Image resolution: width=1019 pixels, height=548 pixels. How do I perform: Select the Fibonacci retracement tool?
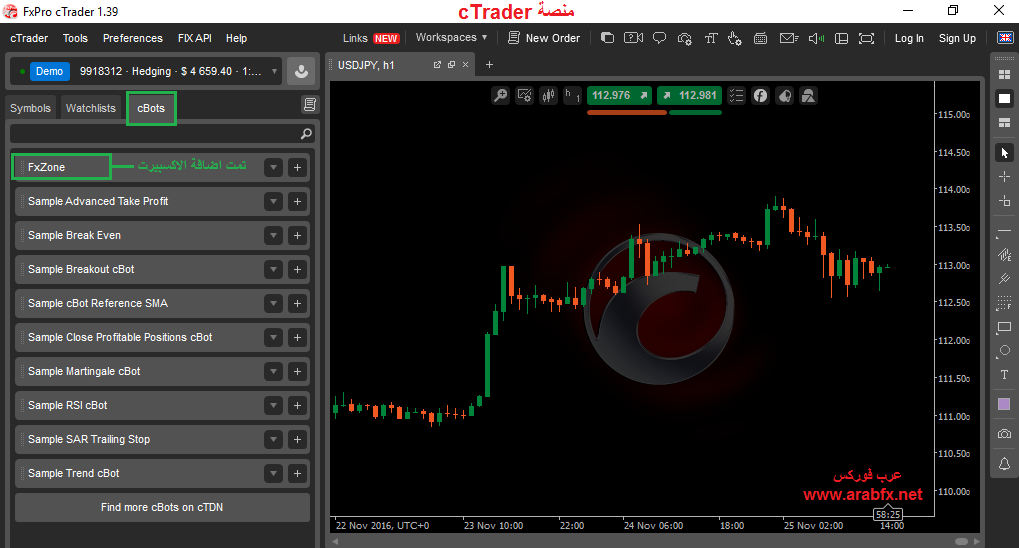[x=1004, y=302]
